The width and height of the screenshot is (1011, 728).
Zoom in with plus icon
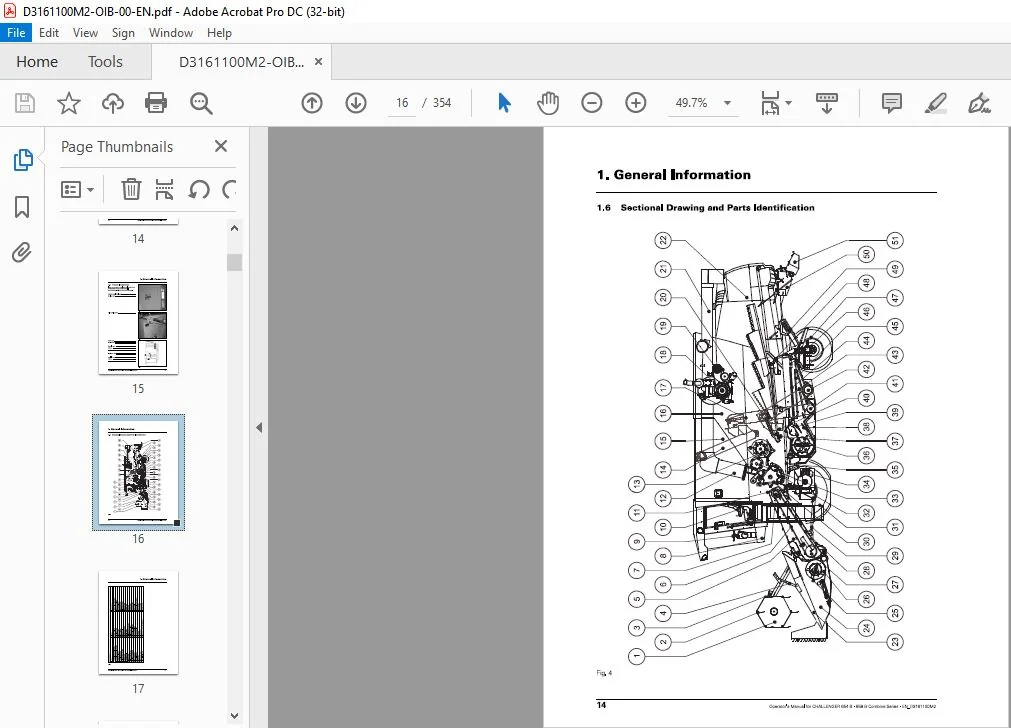[x=636, y=103]
